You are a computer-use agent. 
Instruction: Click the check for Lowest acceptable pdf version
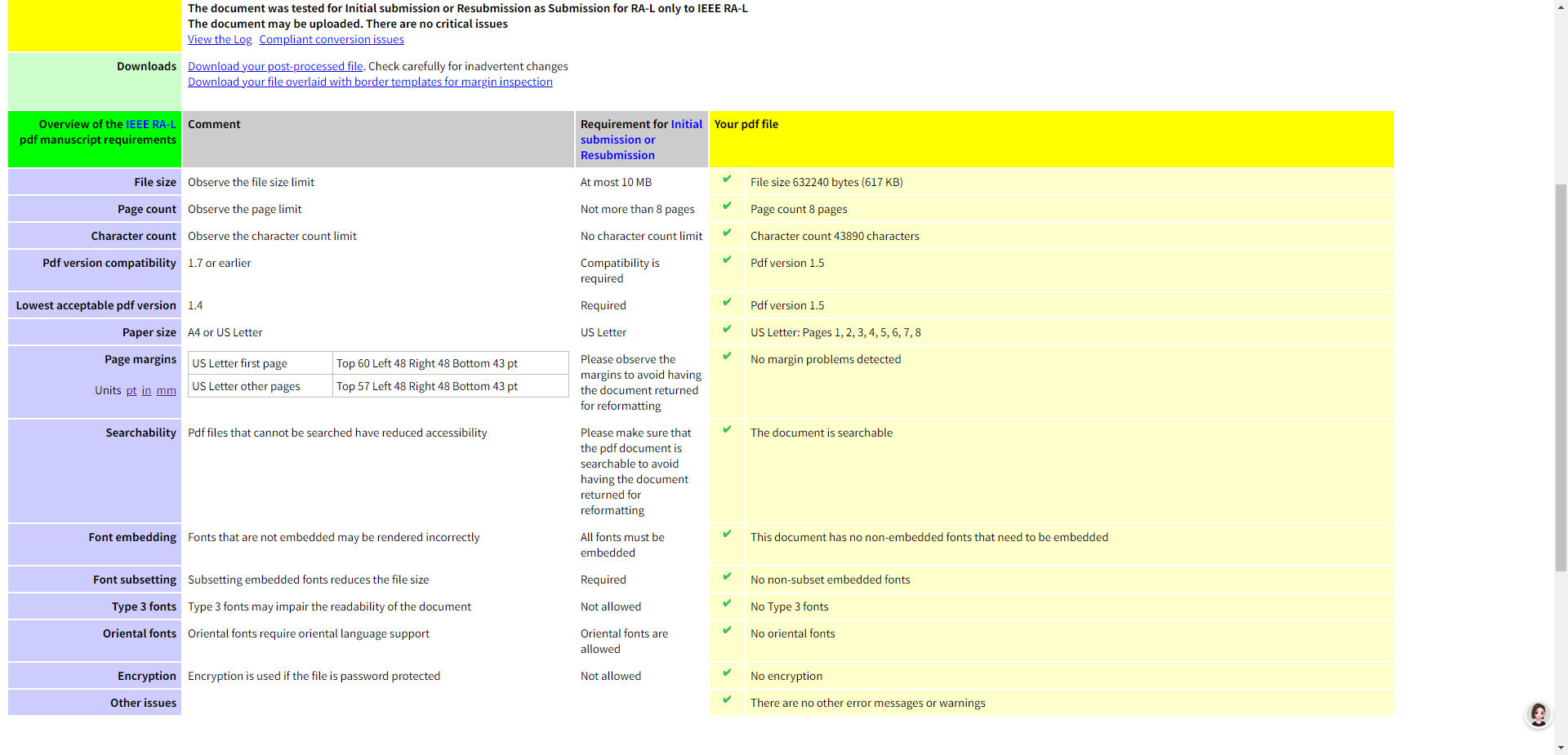727,302
